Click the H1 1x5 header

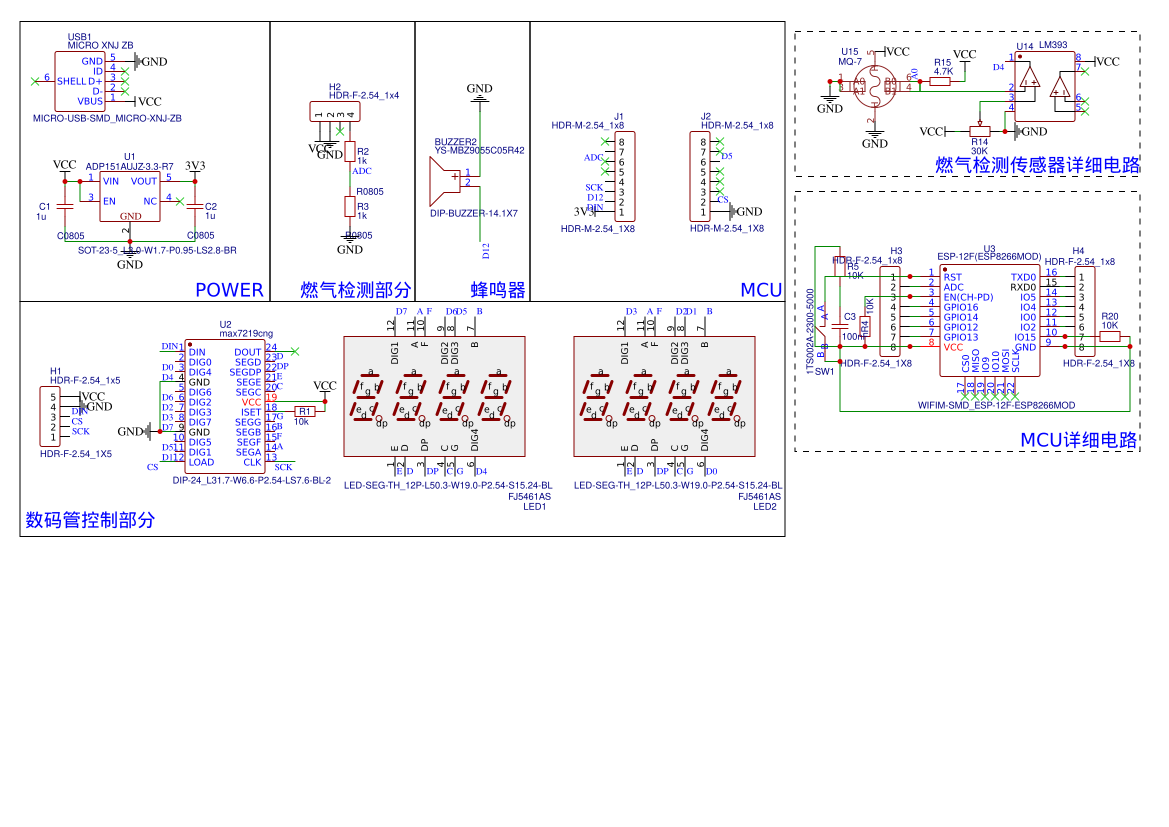point(53,417)
